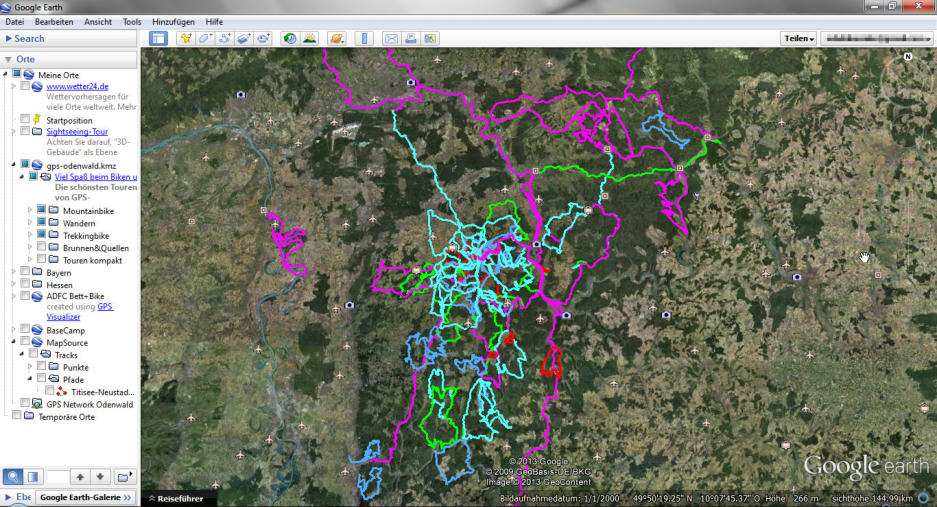Open the Ansicht menu
Screen dimensions: 937x507
(98, 21)
